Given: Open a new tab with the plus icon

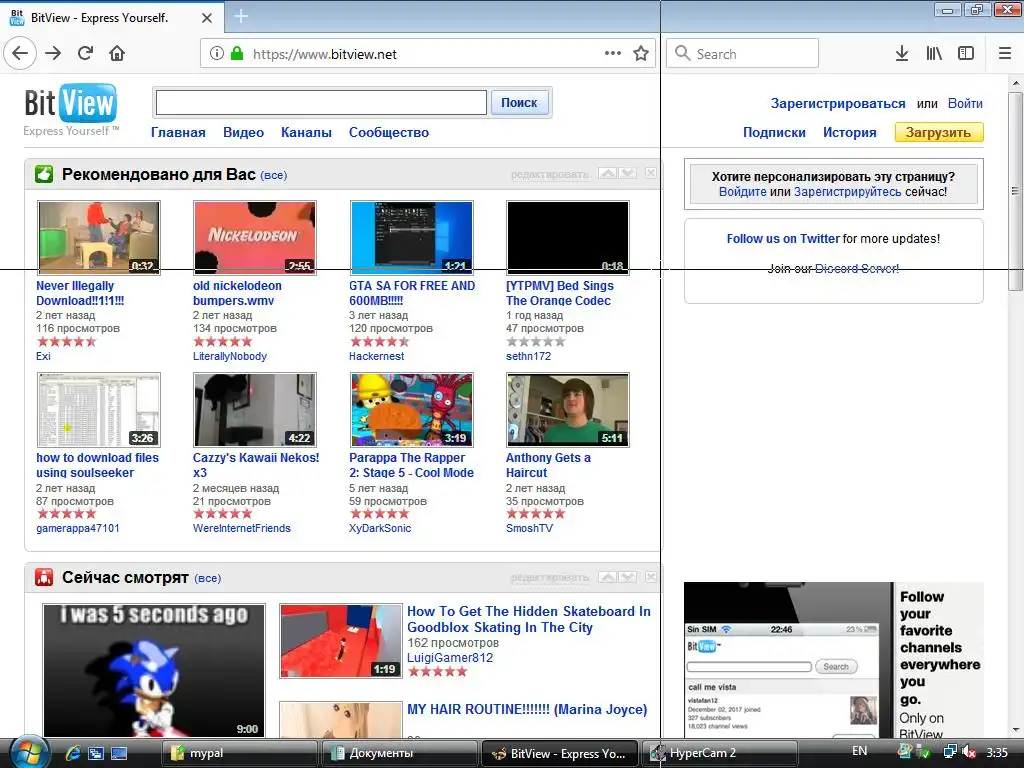Looking at the screenshot, I should tap(240, 16).
